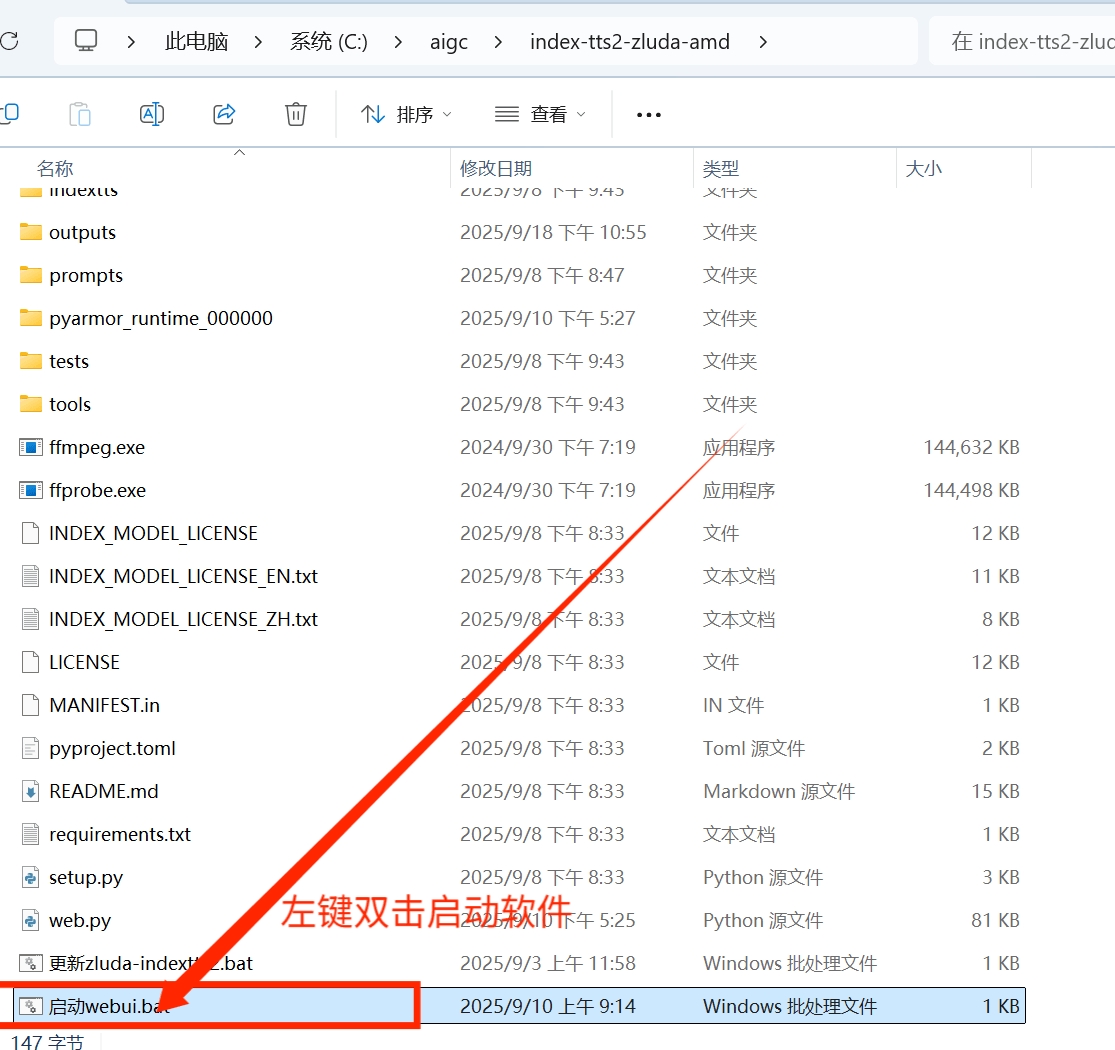Click the Rename icon in toolbar
The height and width of the screenshot is (1050, 1115).
tap(152, 114)
